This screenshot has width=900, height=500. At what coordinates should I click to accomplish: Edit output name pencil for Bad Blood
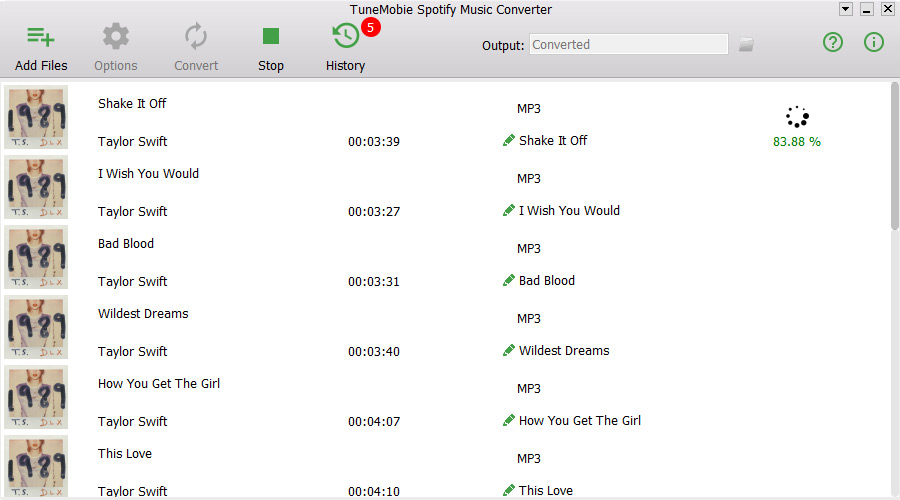pos(509,280)
